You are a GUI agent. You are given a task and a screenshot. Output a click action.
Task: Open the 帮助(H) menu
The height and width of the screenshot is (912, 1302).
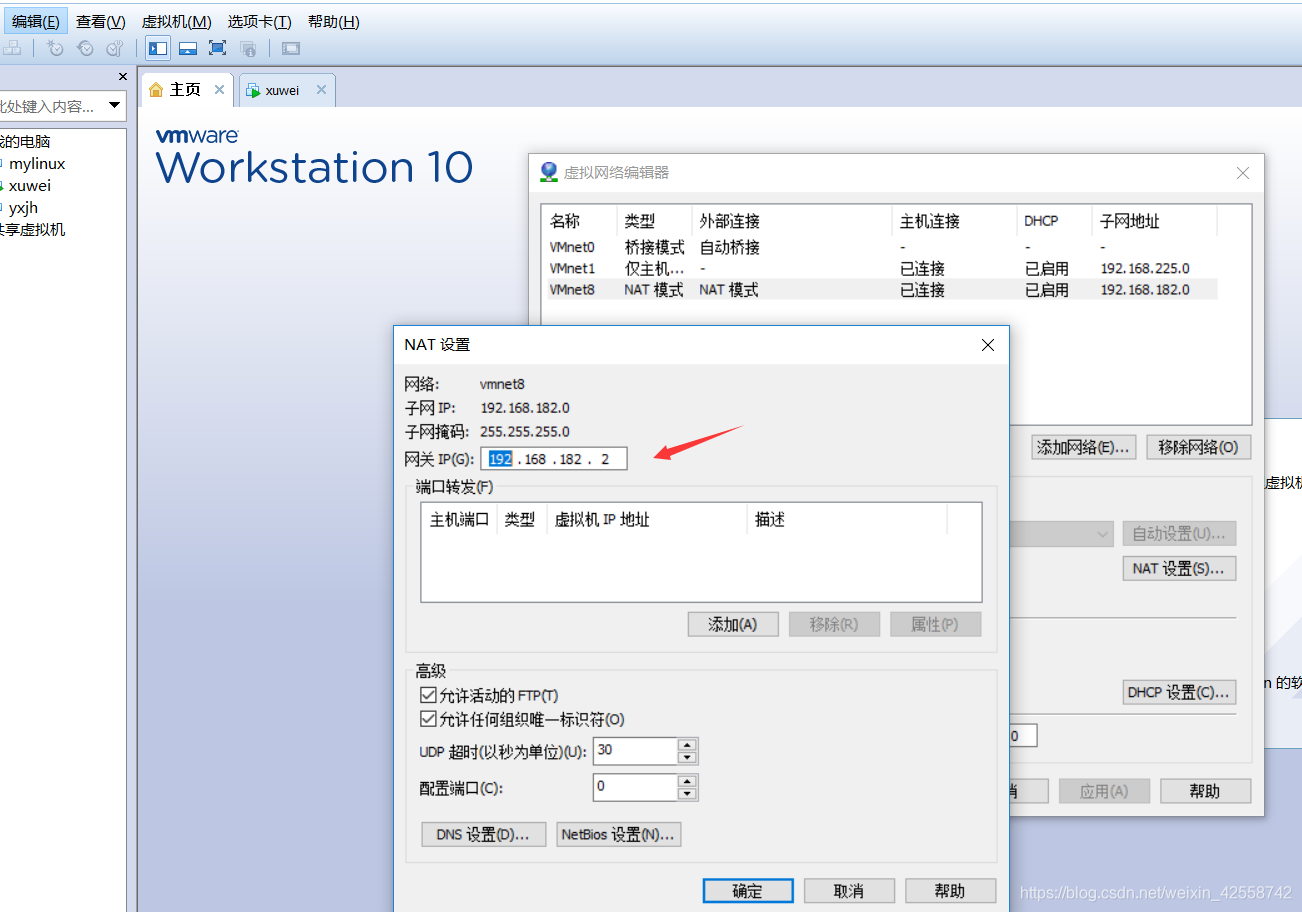(x=334, y=21)
